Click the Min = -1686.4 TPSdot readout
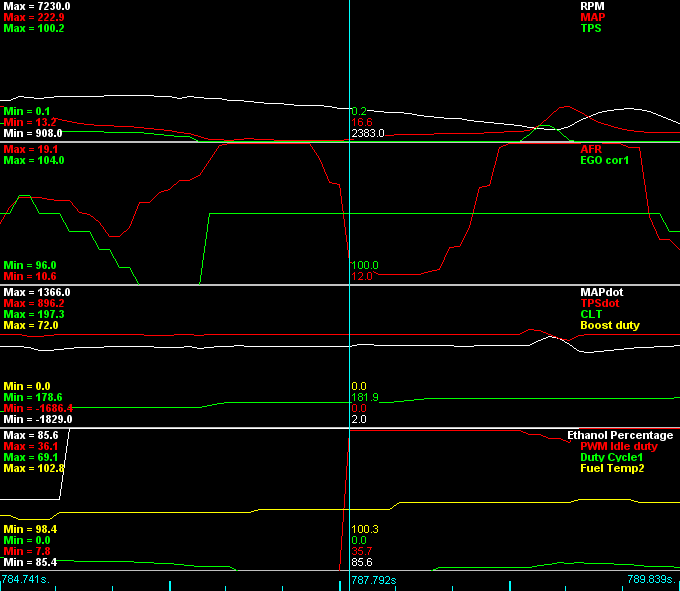Image resolution: width=680 pixels, height=591 pixels. (x=38, y=408)
